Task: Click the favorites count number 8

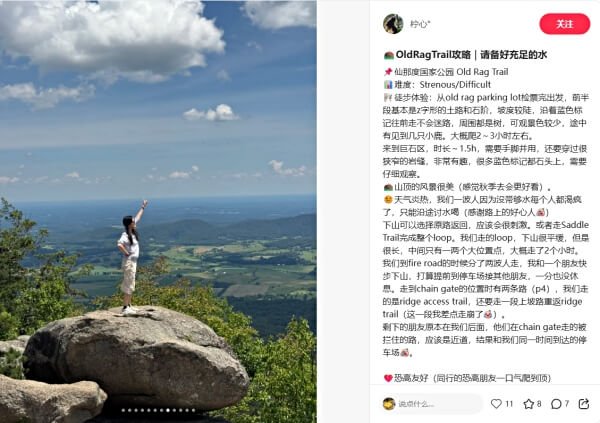Action: click(x=539, y=403)
